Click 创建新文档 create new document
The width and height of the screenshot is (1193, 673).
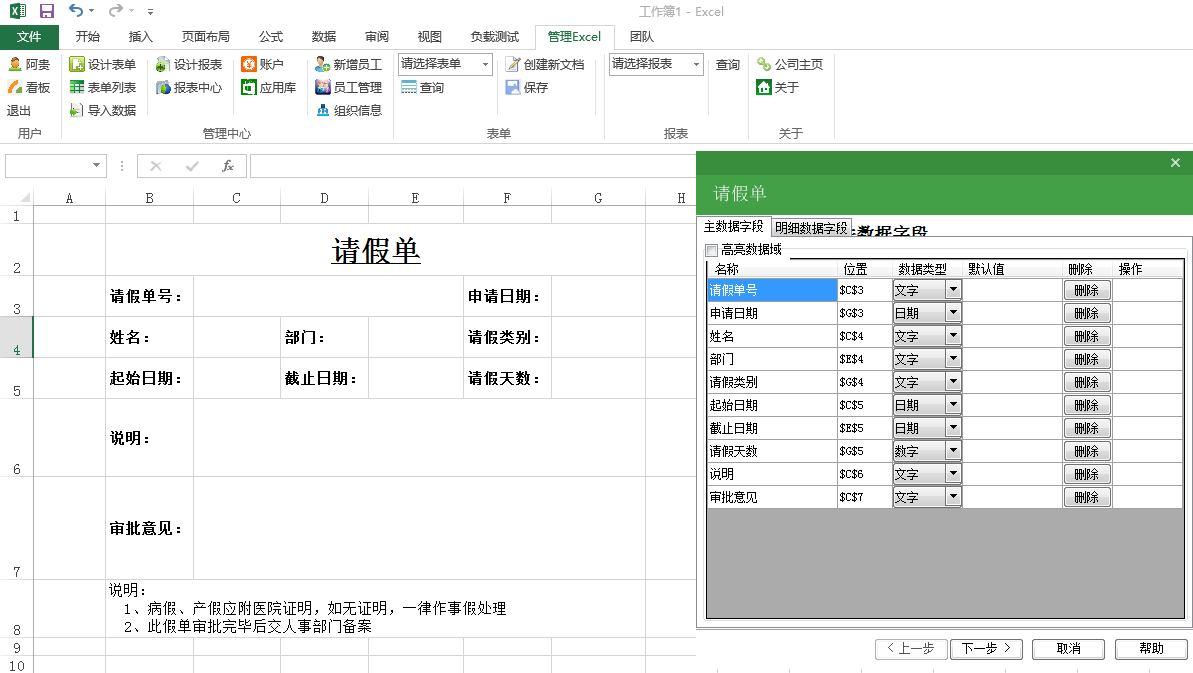pyautogui.click(x=546, y=65)
